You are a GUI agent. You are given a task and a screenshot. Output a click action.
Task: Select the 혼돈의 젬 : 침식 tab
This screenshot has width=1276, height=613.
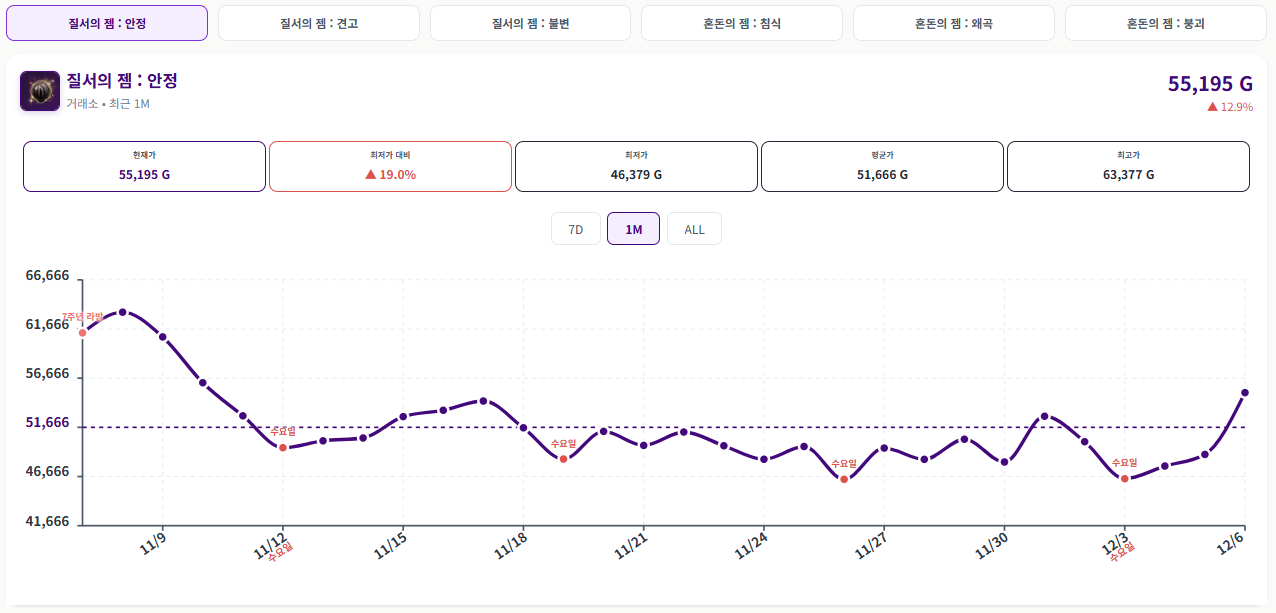coord(742,23)
